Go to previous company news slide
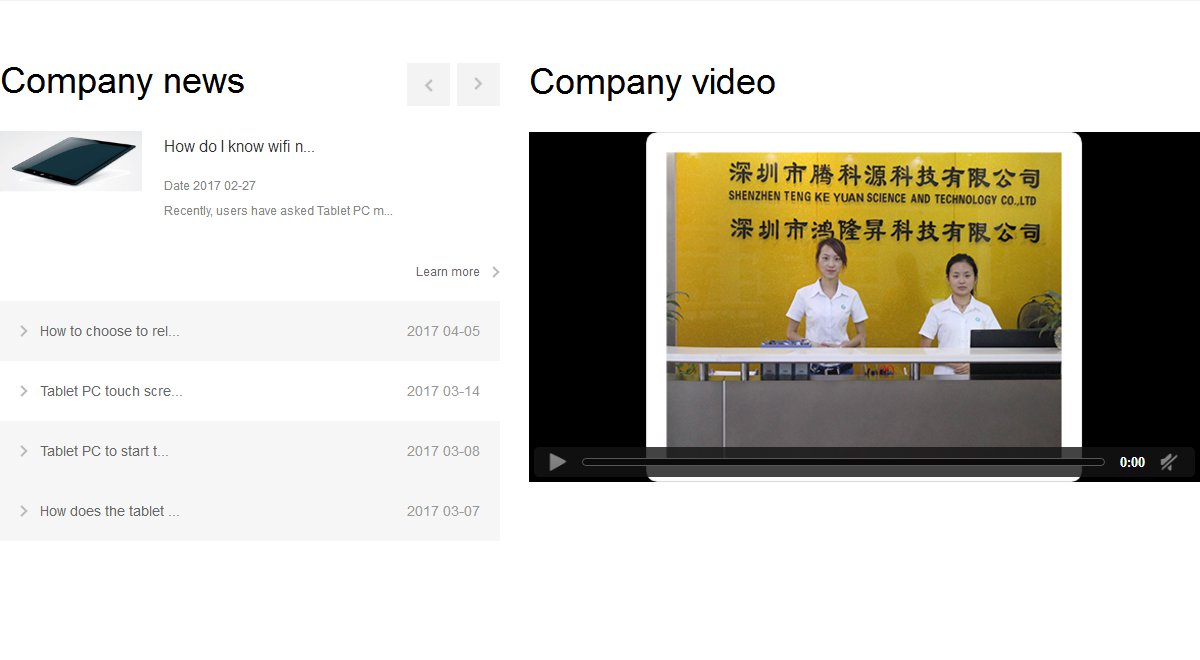Screen dimensions: 1200x660 point(428,84)
